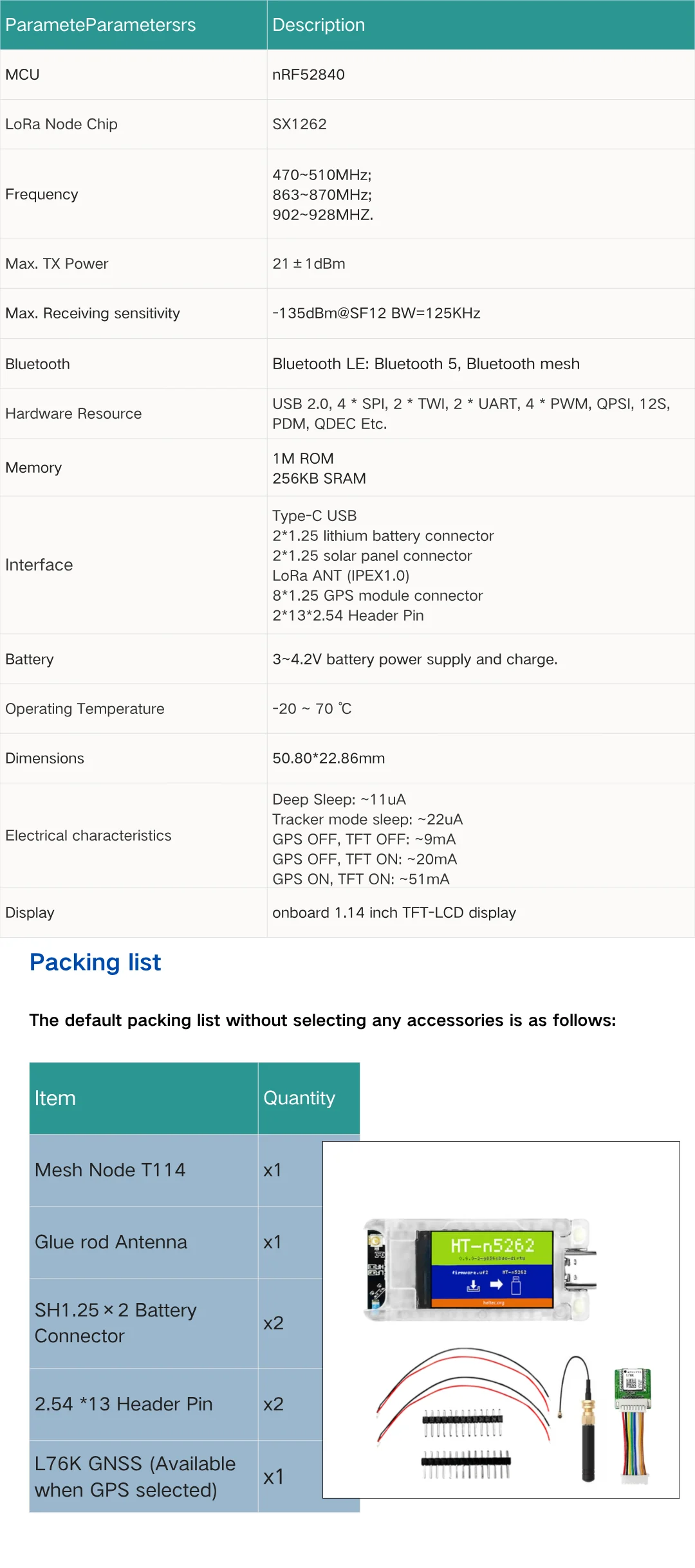Select the Glue rod Antenna row

(x=176, y=1242)
